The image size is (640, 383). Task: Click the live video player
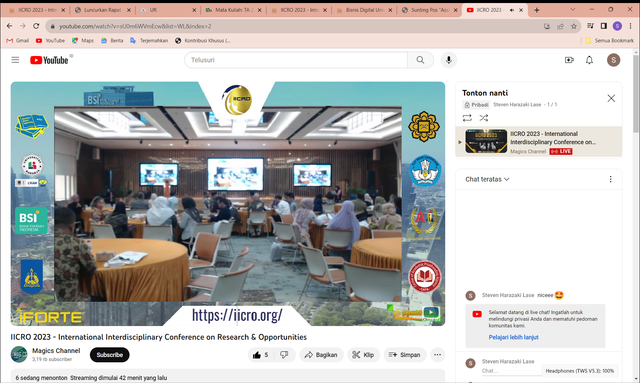click(228, 204)
